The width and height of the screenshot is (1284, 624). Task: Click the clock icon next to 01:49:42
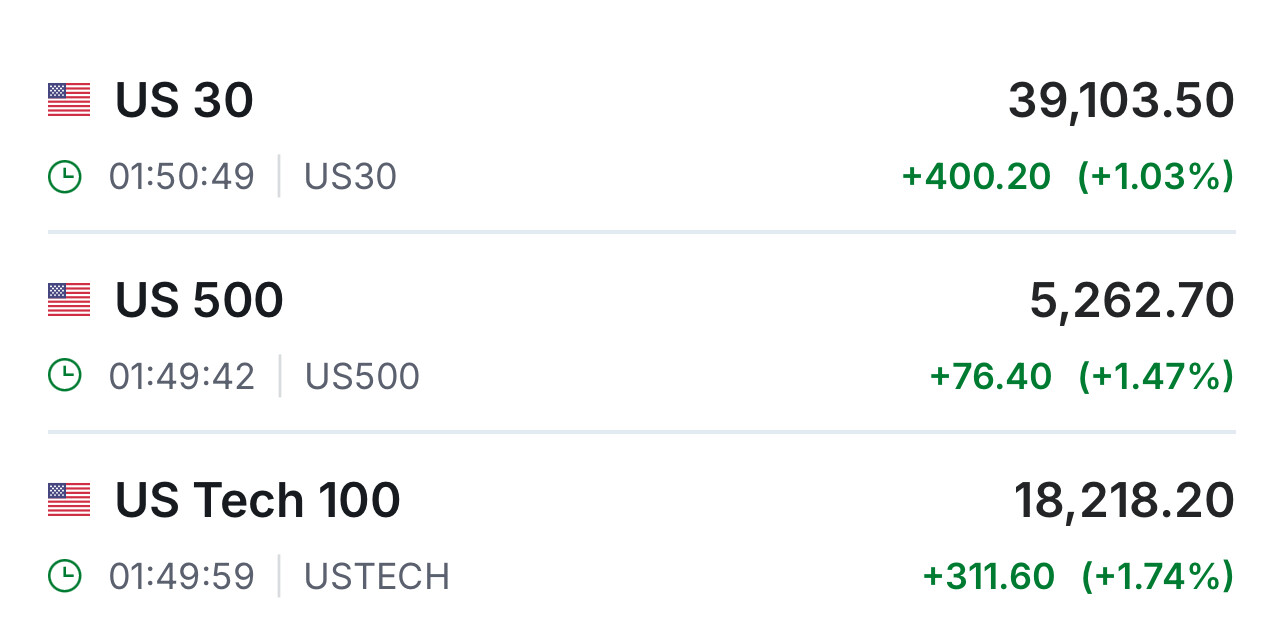(x=64, y=376)
